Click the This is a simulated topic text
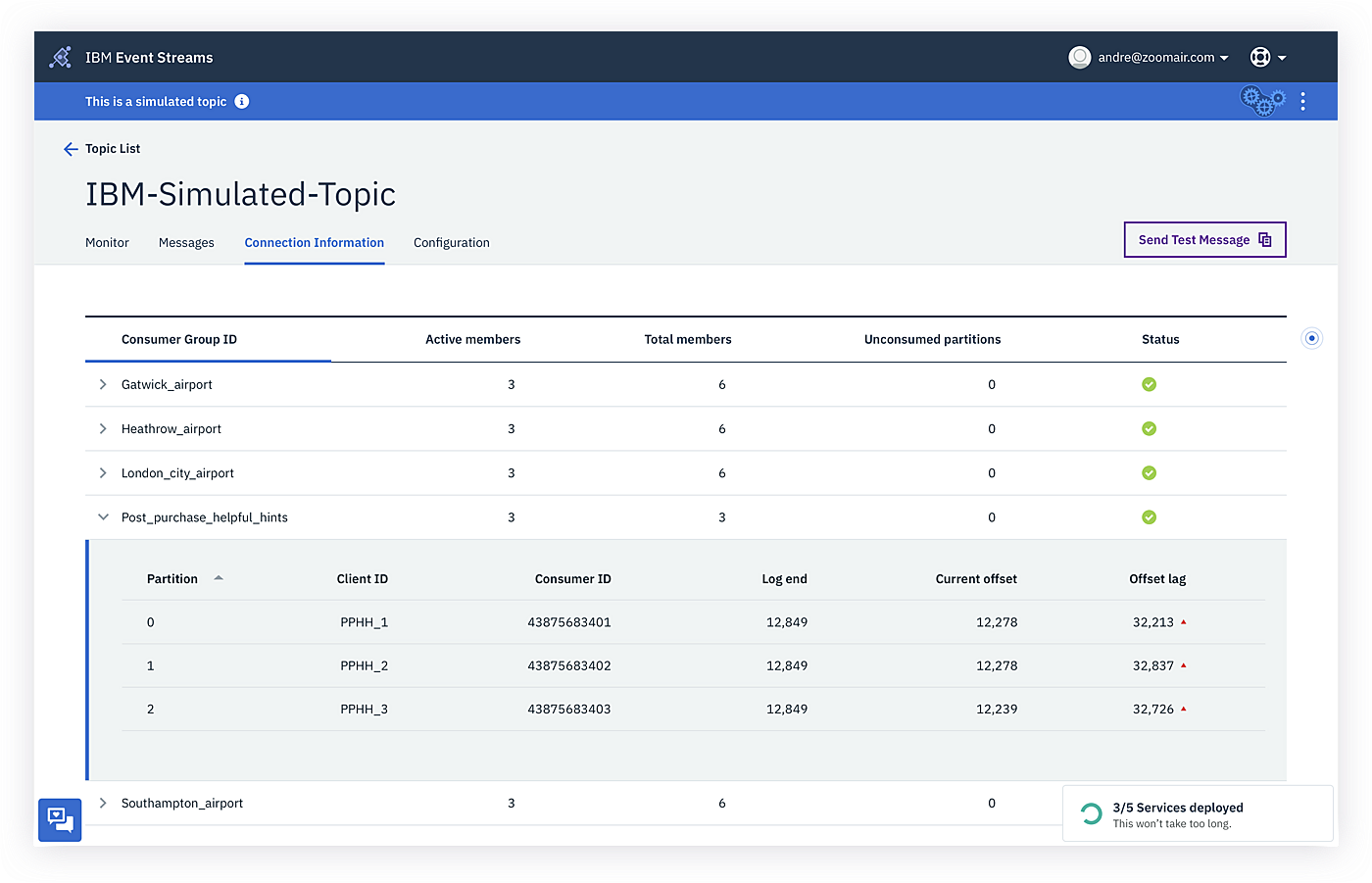 pyautogui.click(x=156, y=102)
